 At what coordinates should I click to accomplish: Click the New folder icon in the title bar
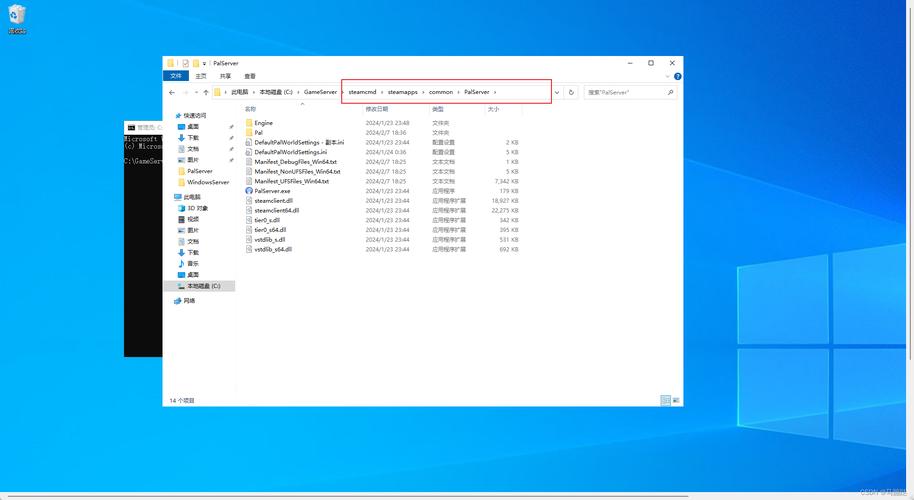tap(196, 63)
